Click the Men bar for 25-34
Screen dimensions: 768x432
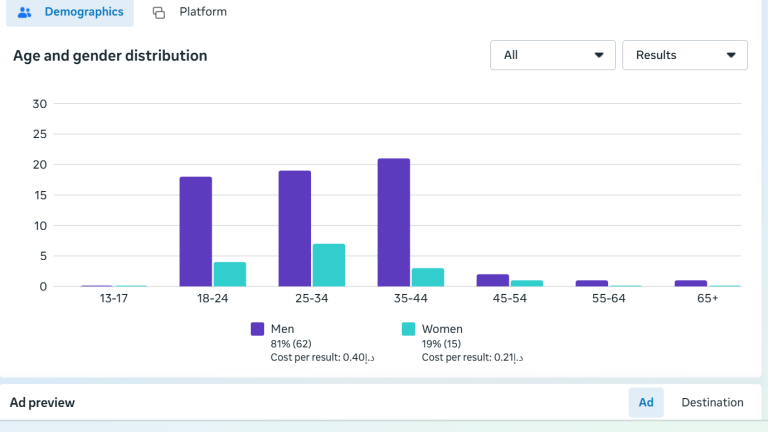tap(295, 228)
